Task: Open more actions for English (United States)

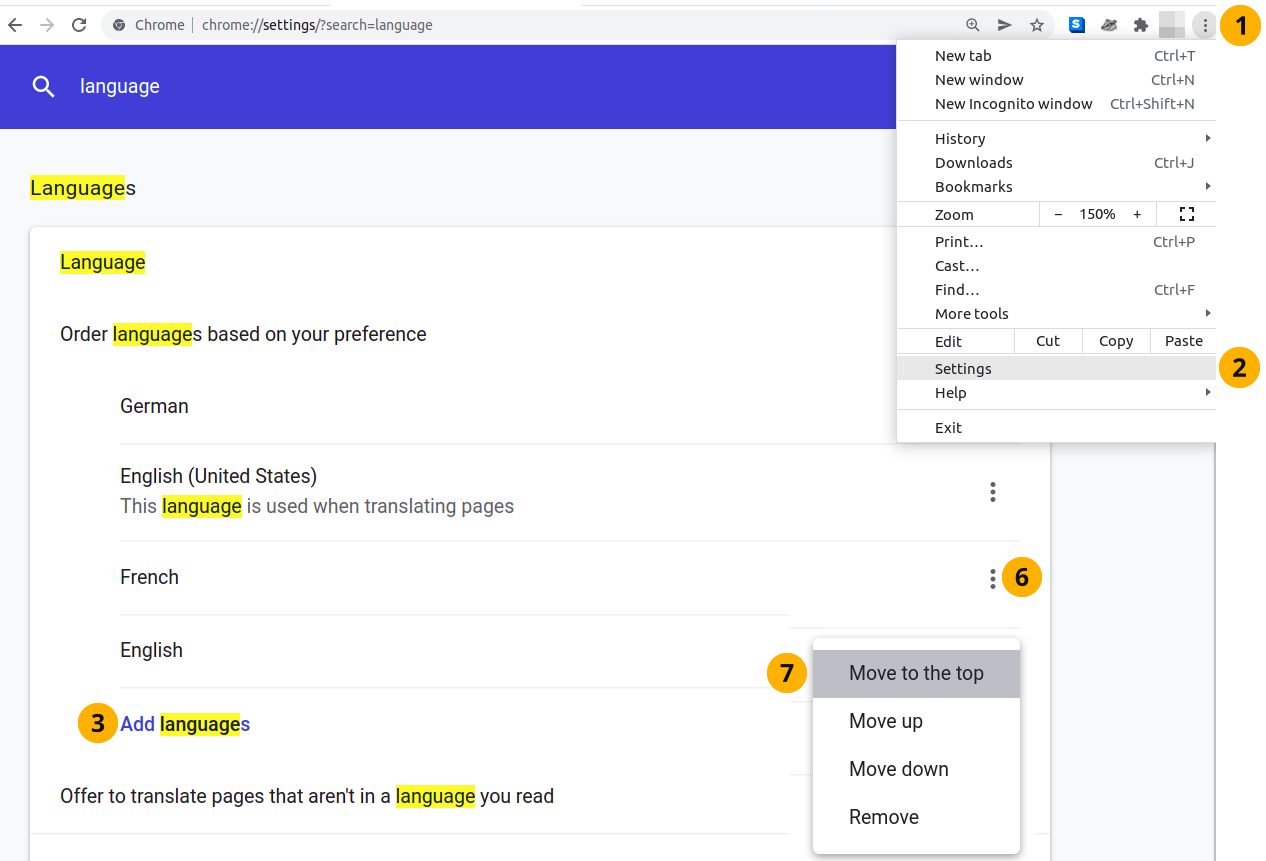Action: coord(992,491)
